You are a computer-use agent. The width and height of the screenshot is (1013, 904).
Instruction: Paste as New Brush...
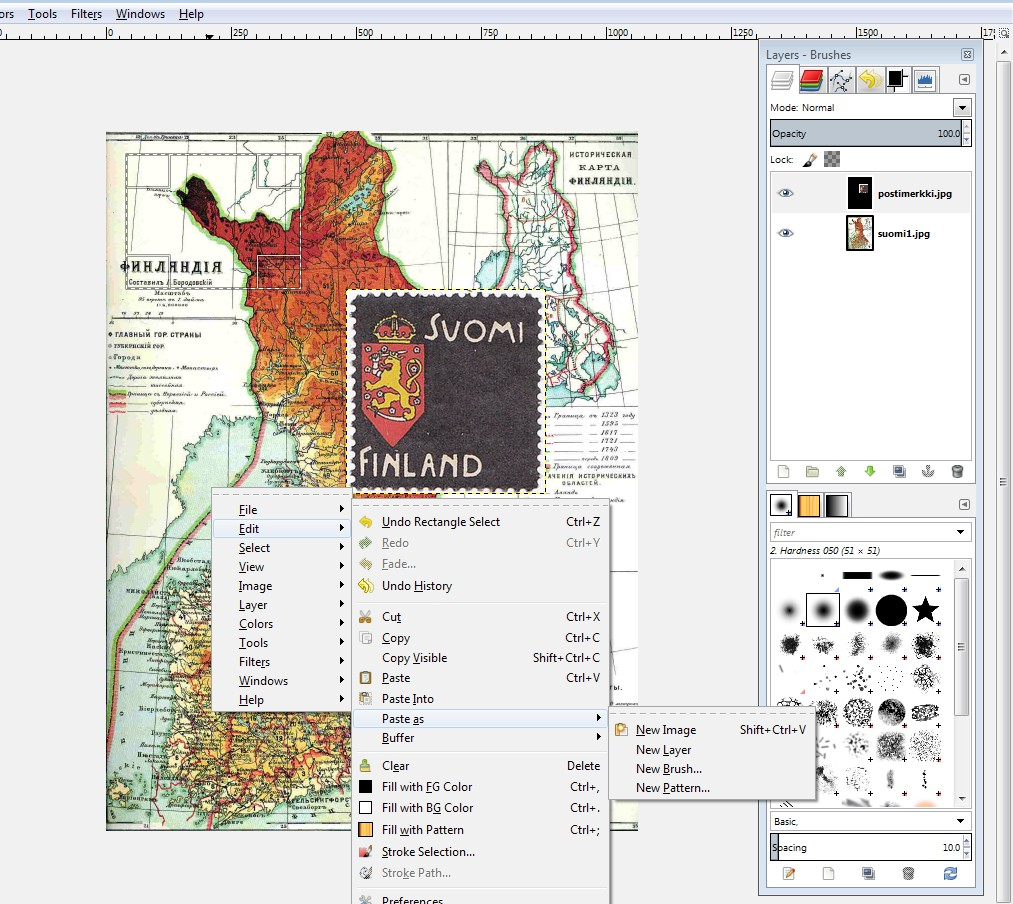coord(712,769)
